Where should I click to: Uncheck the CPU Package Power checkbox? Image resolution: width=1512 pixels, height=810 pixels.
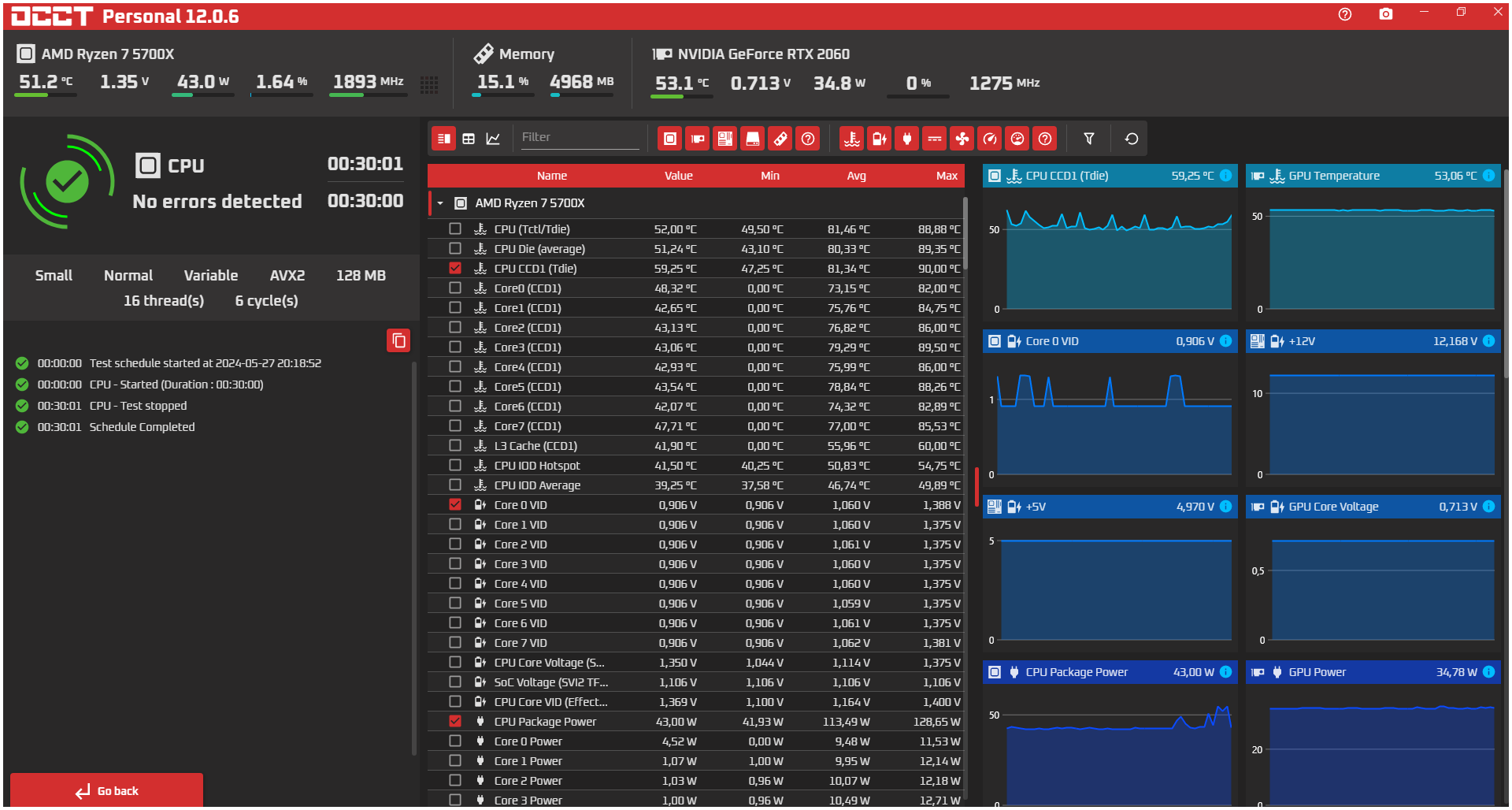pos(455,721)
